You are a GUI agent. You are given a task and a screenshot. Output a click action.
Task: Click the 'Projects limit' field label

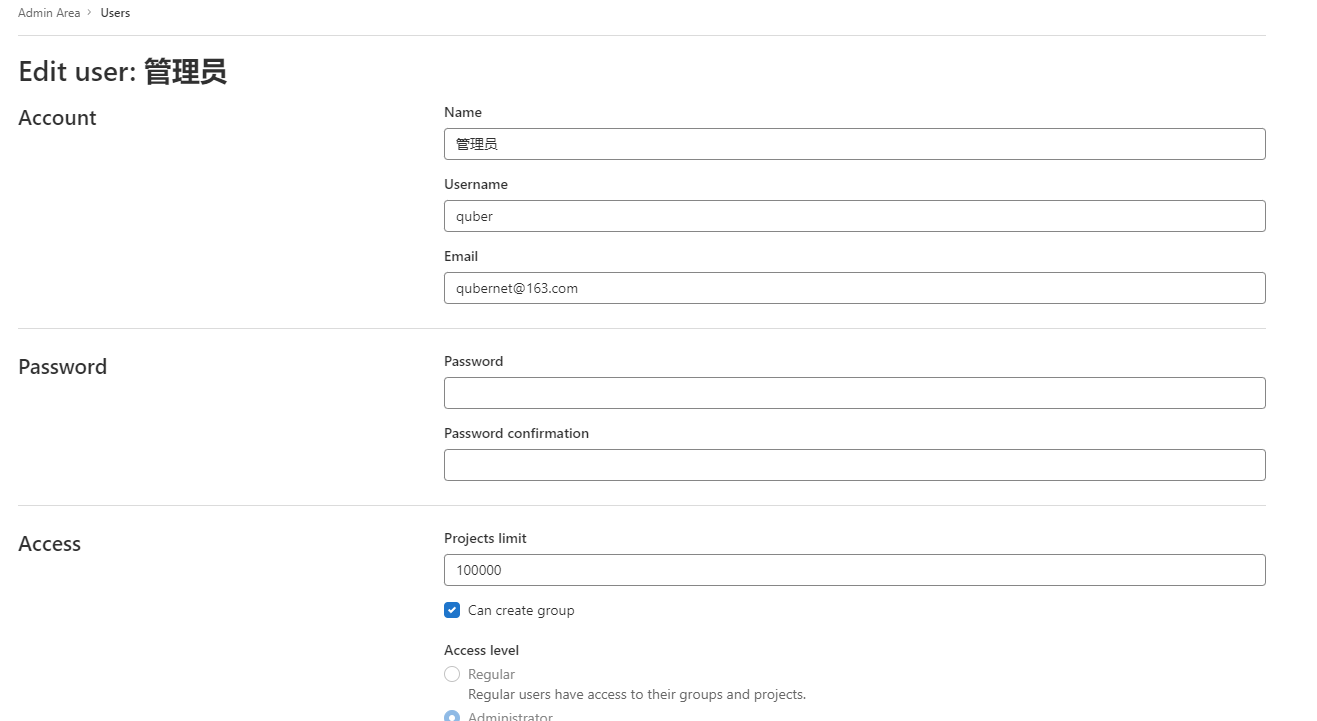point(485,538)
